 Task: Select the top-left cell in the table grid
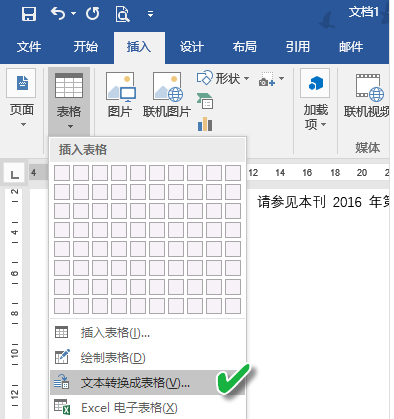[x=62, y=173]
